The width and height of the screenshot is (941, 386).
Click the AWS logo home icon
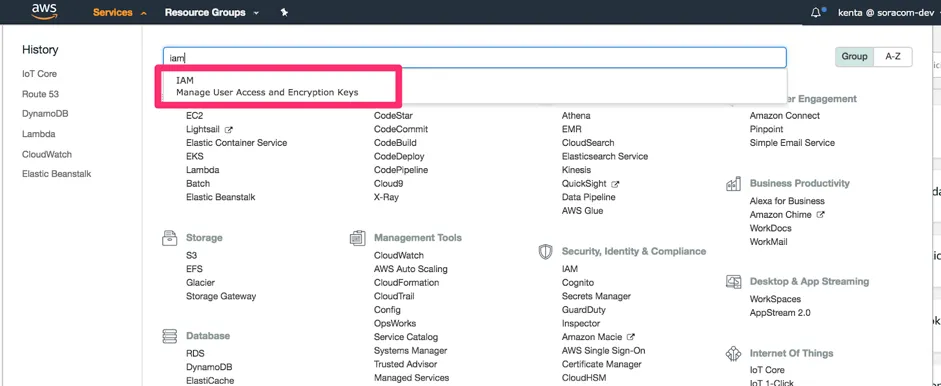[45, 11]
